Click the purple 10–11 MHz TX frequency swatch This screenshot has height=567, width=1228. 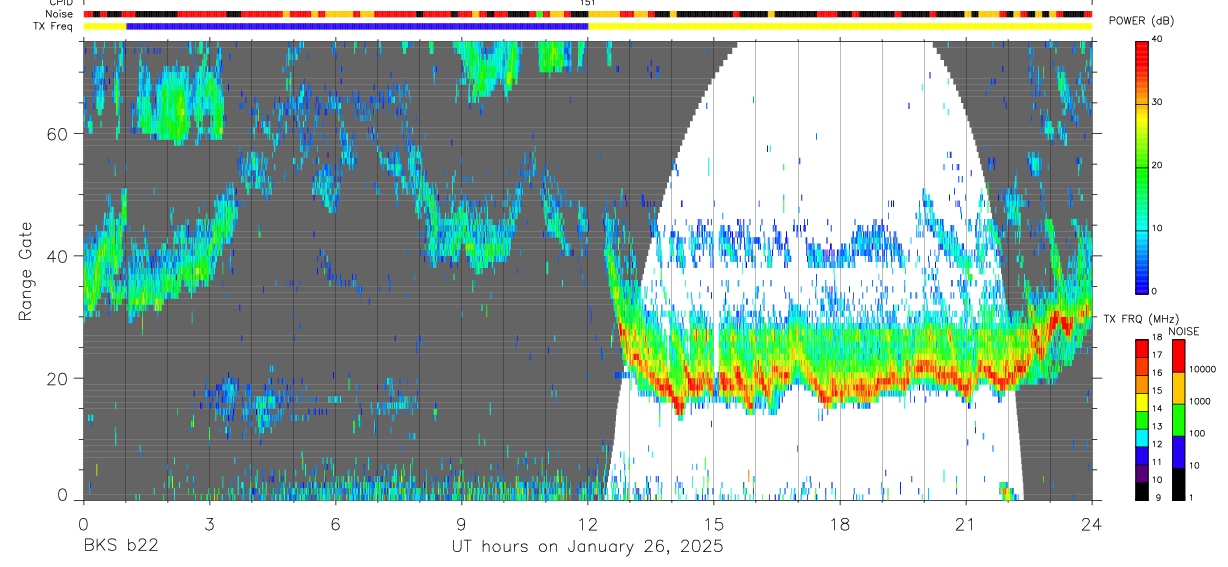pyautogui.click(x=1142, y=473)
